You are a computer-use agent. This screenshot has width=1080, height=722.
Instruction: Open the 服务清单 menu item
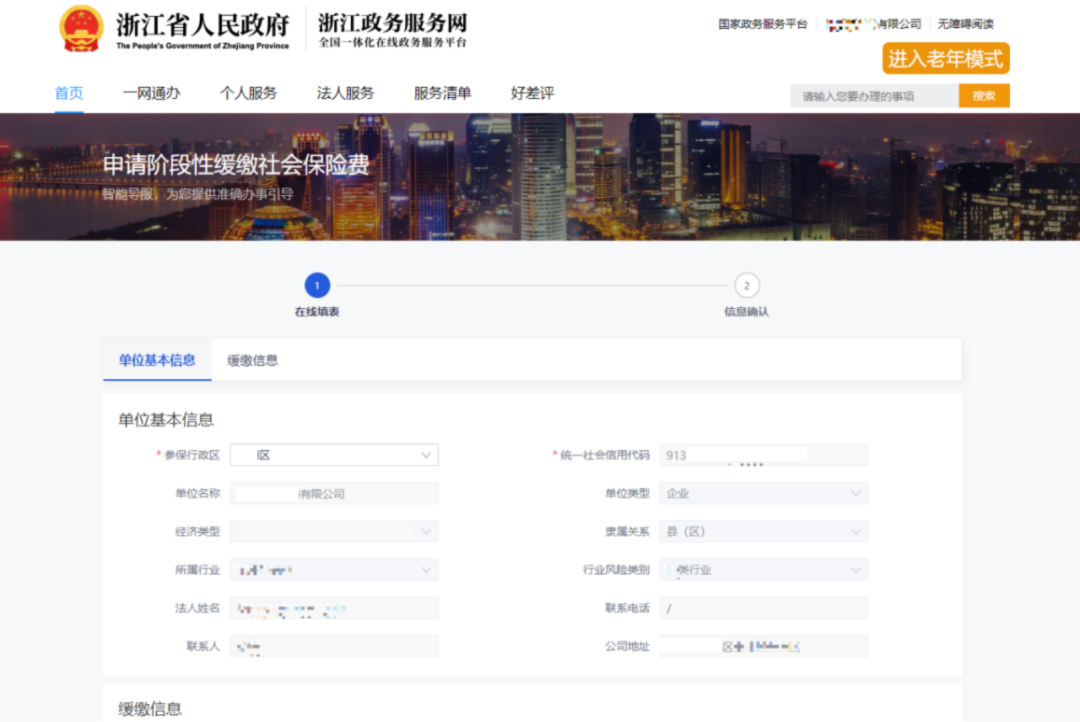pos(442,93)
